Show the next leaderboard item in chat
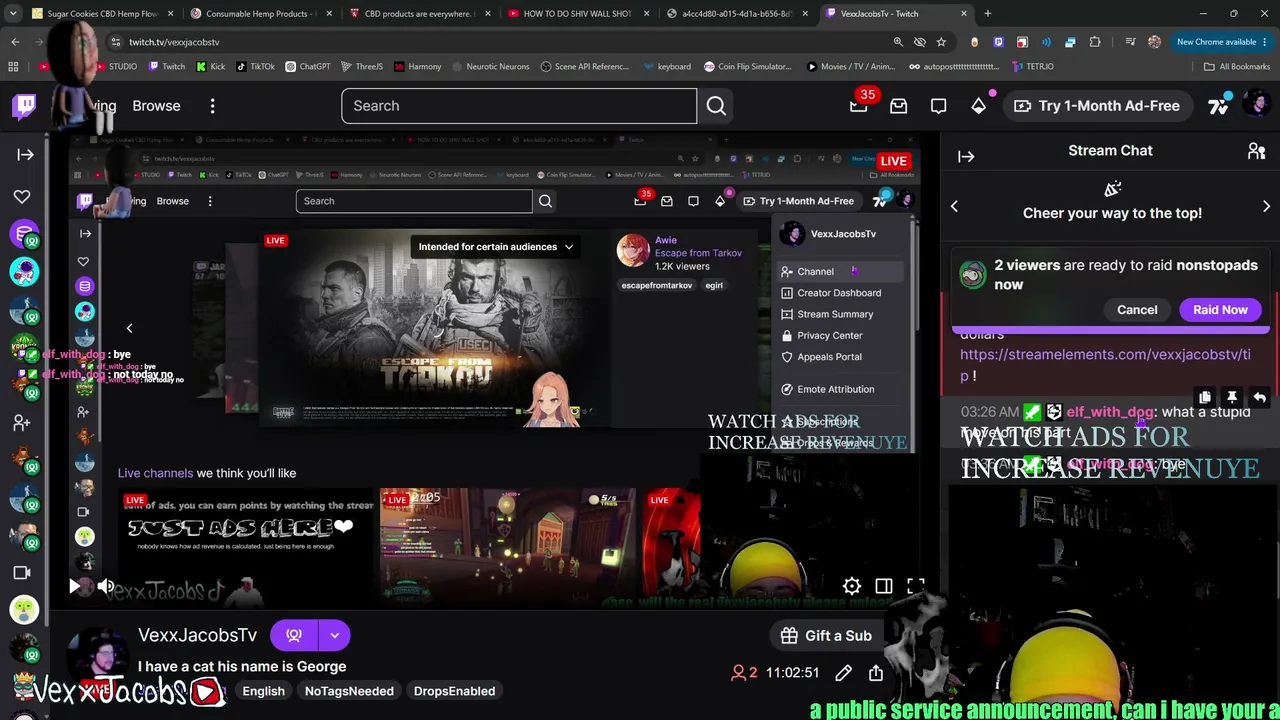 tap(1266, 207)
